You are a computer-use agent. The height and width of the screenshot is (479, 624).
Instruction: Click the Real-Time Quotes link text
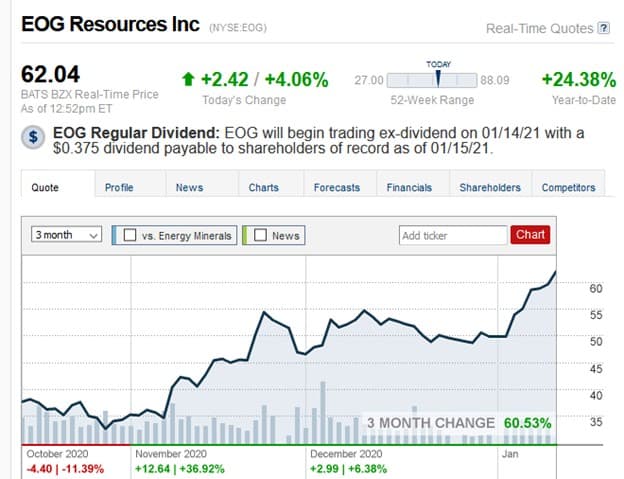[540, 29]
